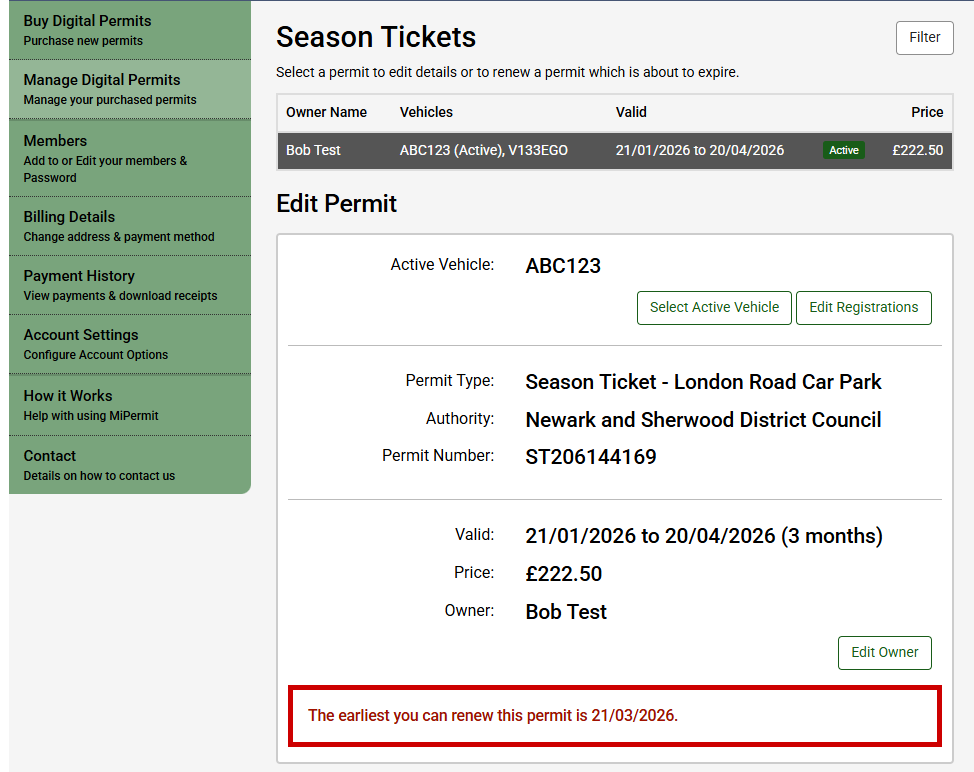Click the Price column header
This screenshot has width=974, height=772.
[x=926, y=113]
